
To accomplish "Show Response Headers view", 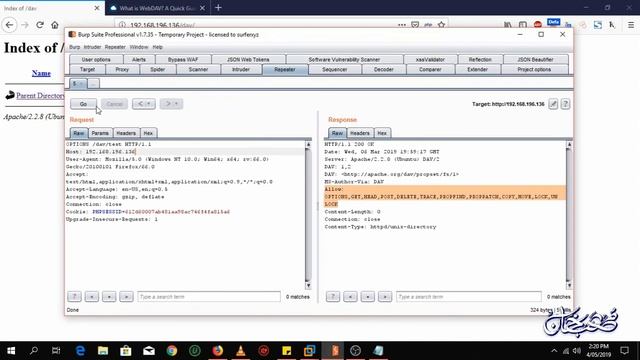I will point(360,133).
